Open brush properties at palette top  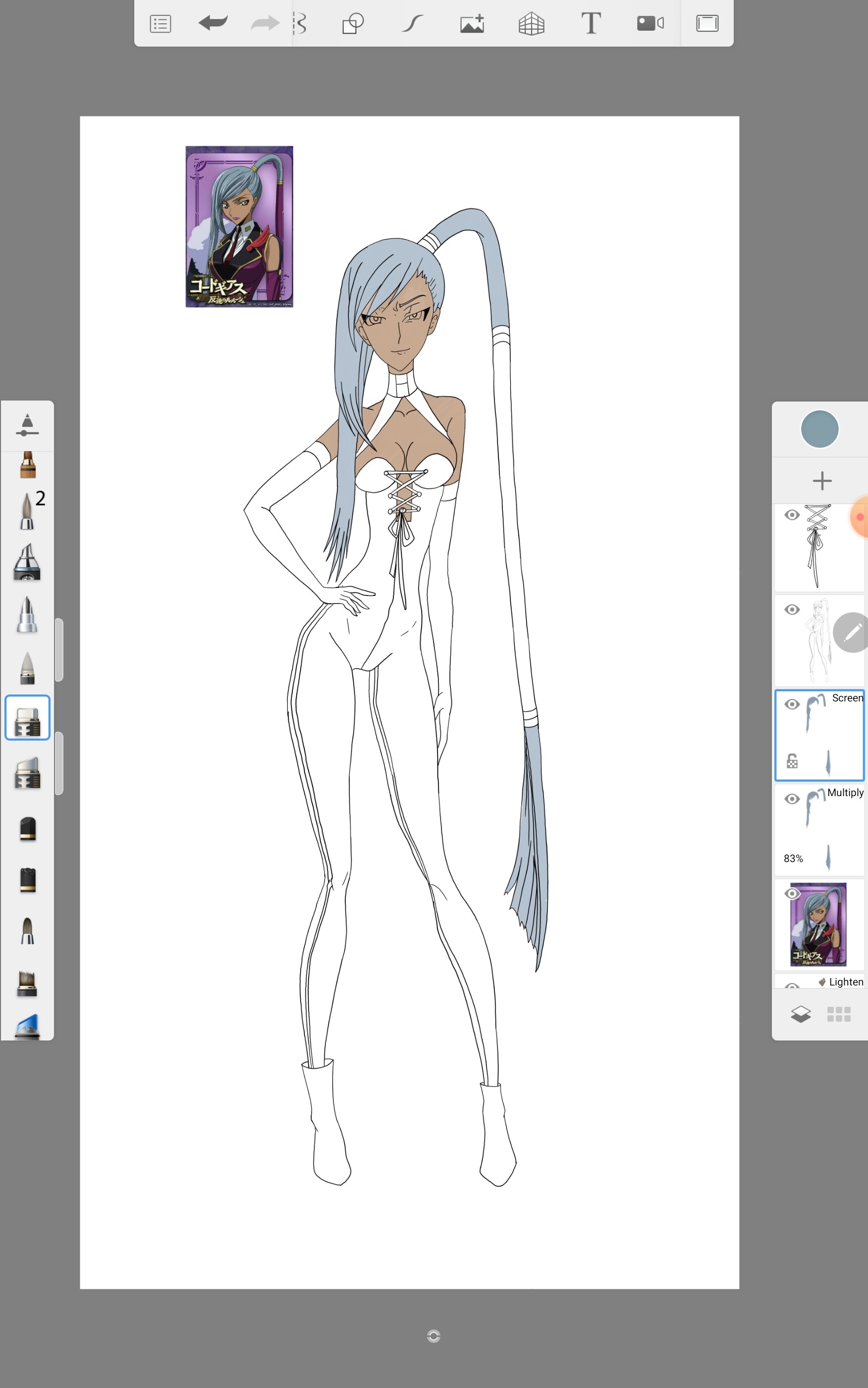click(27, 425)
